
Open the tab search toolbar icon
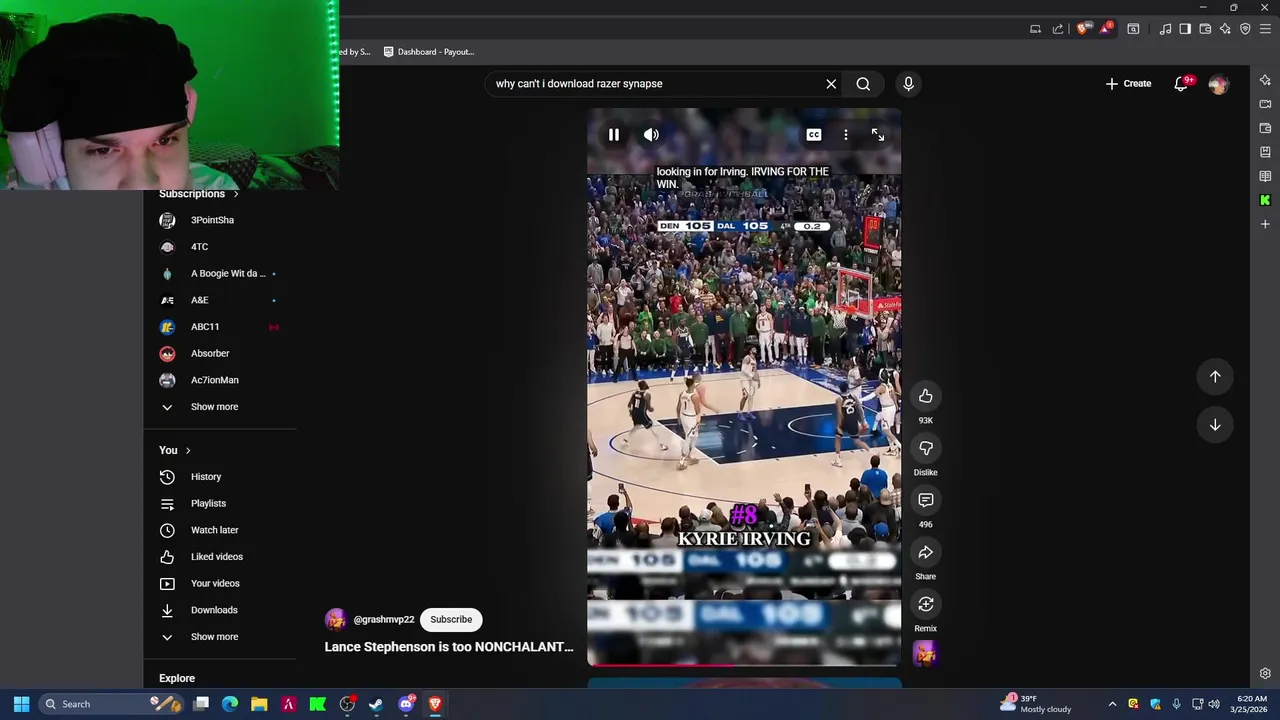click(1133, 29)
